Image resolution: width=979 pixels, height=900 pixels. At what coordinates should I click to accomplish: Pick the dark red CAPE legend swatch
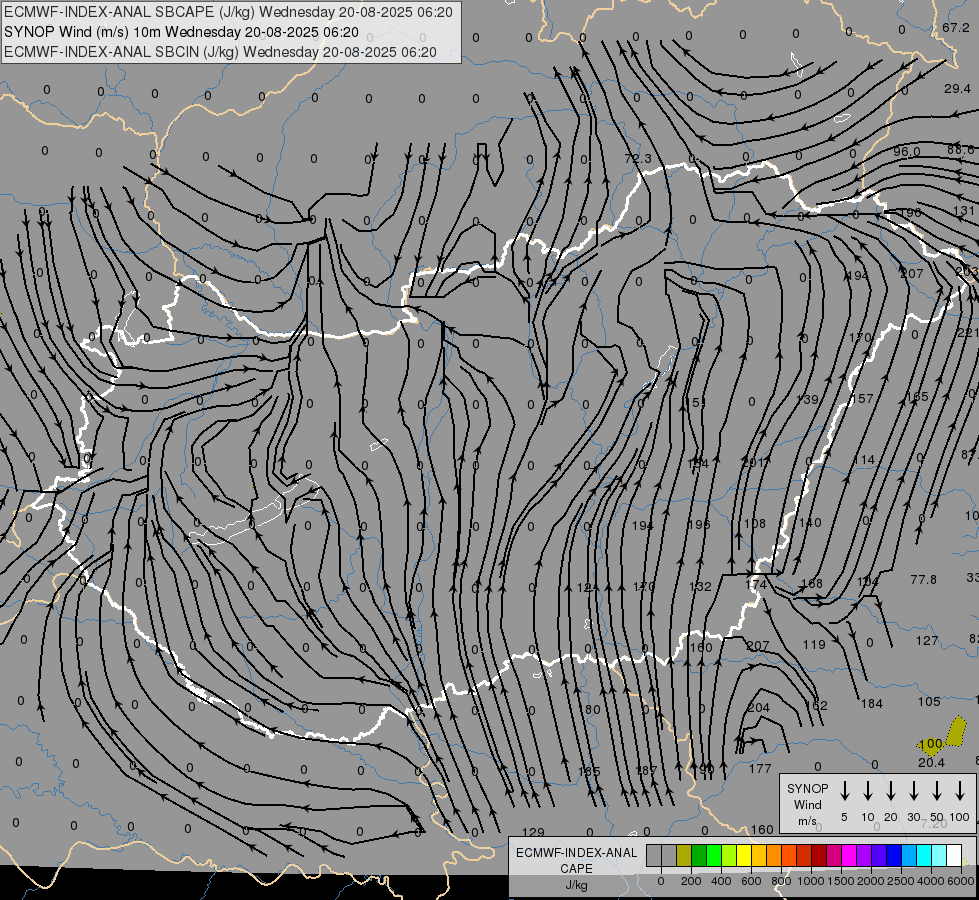(819, 856)
